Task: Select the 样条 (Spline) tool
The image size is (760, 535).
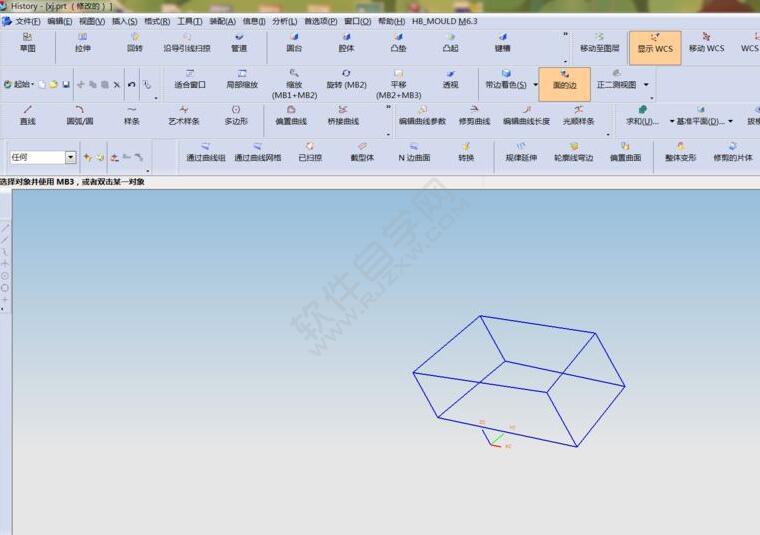Action: [x=131, y=116]
